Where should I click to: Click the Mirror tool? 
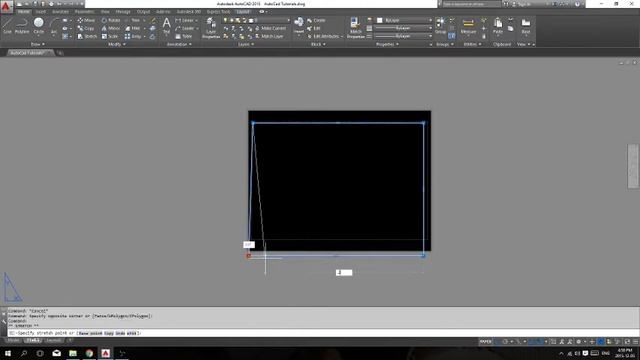pyautogui.click(x=111, y=28)
